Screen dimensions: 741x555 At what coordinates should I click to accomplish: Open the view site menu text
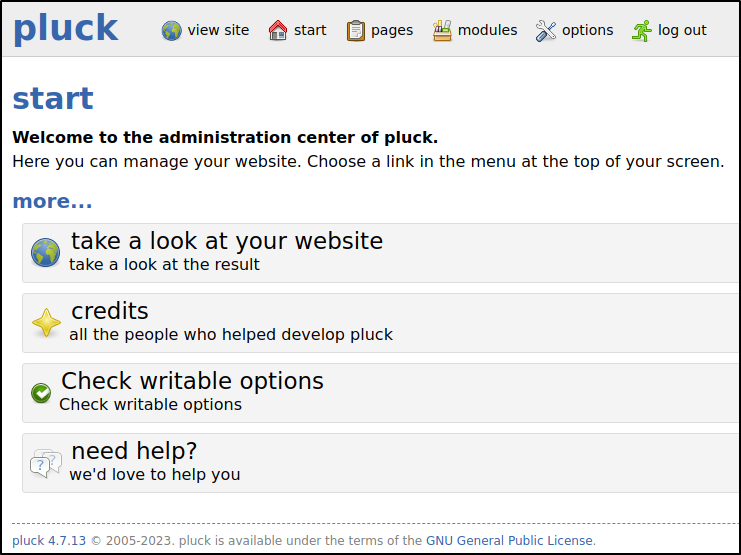click(x=218, y=30)
